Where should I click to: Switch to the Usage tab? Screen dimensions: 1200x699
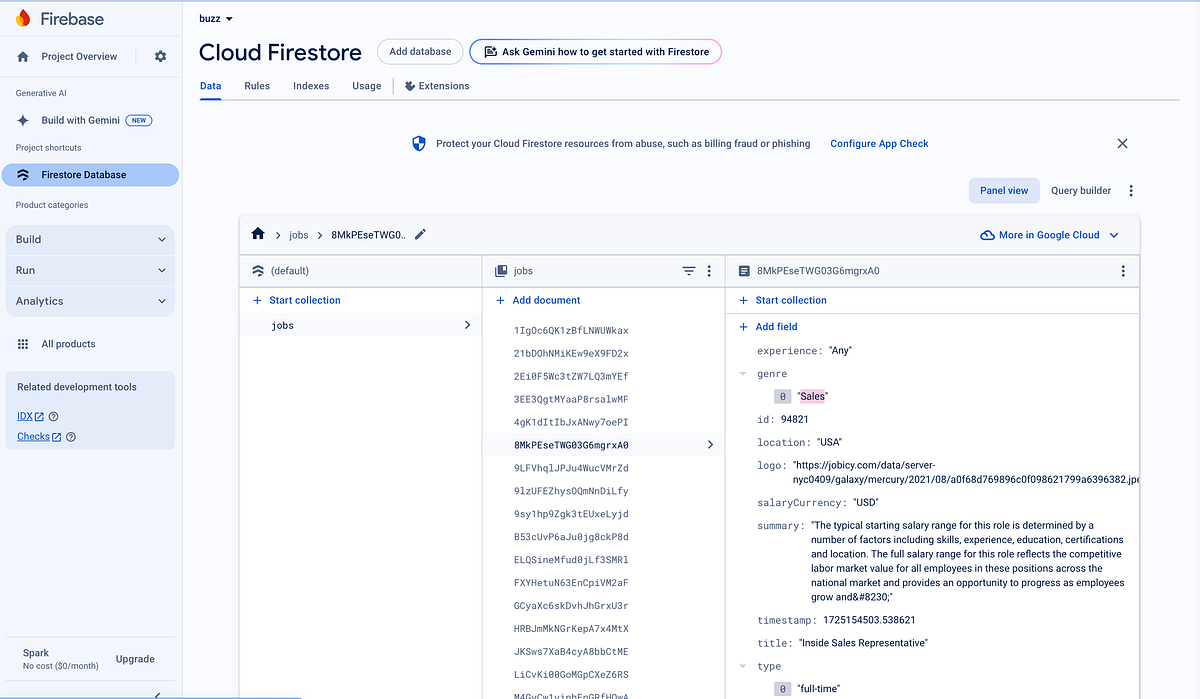(x=366, y=85)
